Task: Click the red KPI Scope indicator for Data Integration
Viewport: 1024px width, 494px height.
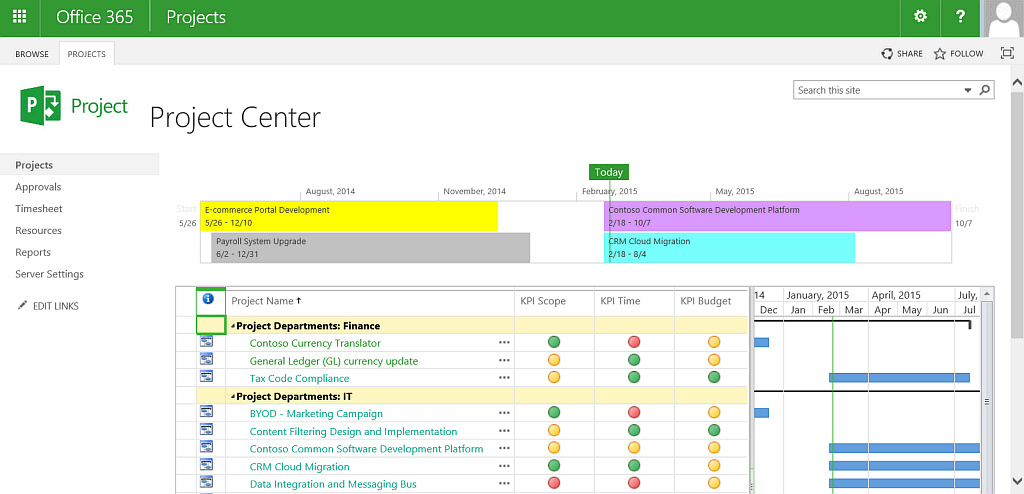Action: (x=554, y=483)
